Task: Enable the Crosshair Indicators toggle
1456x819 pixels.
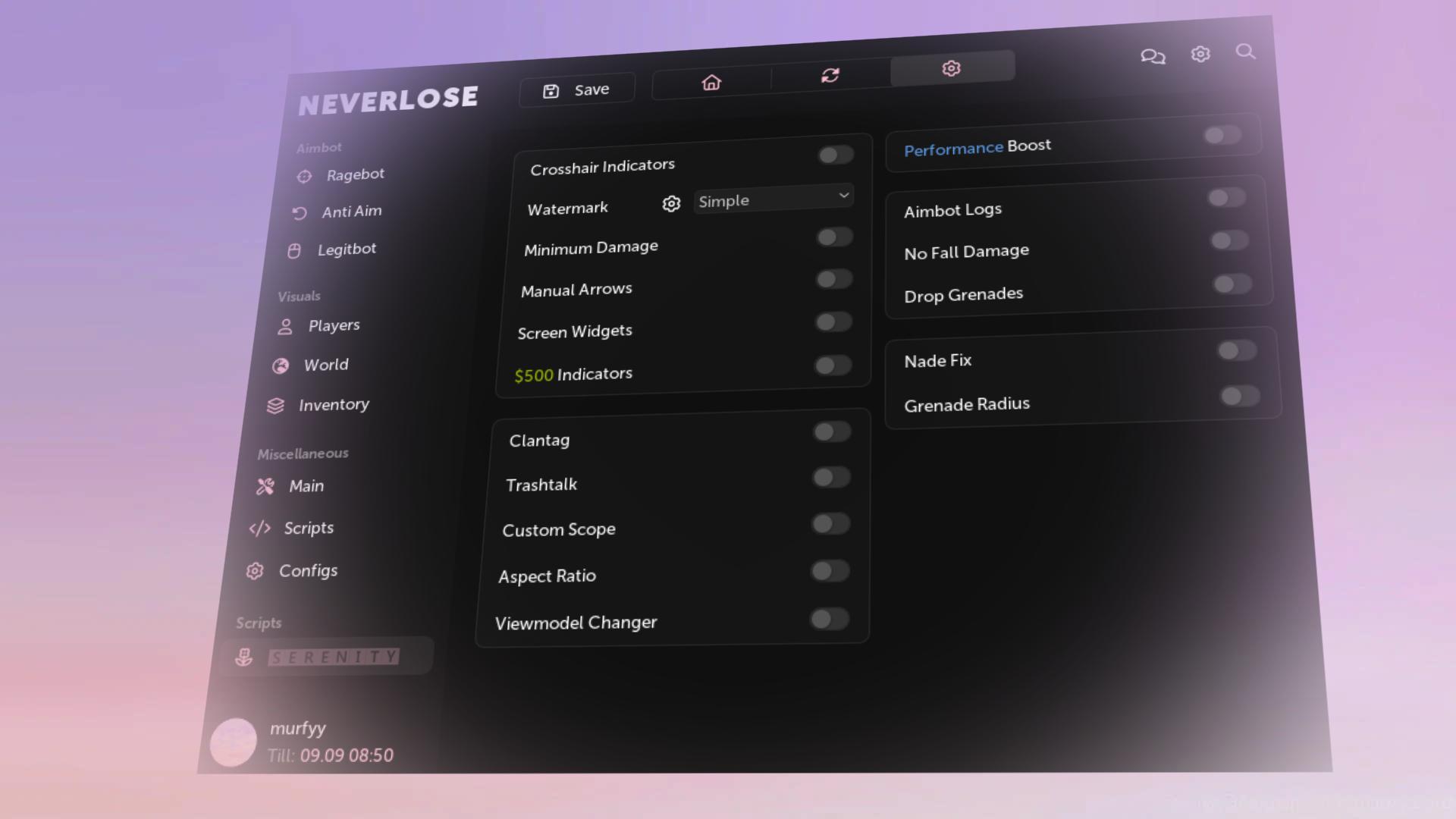Action: tap(836, 155)
